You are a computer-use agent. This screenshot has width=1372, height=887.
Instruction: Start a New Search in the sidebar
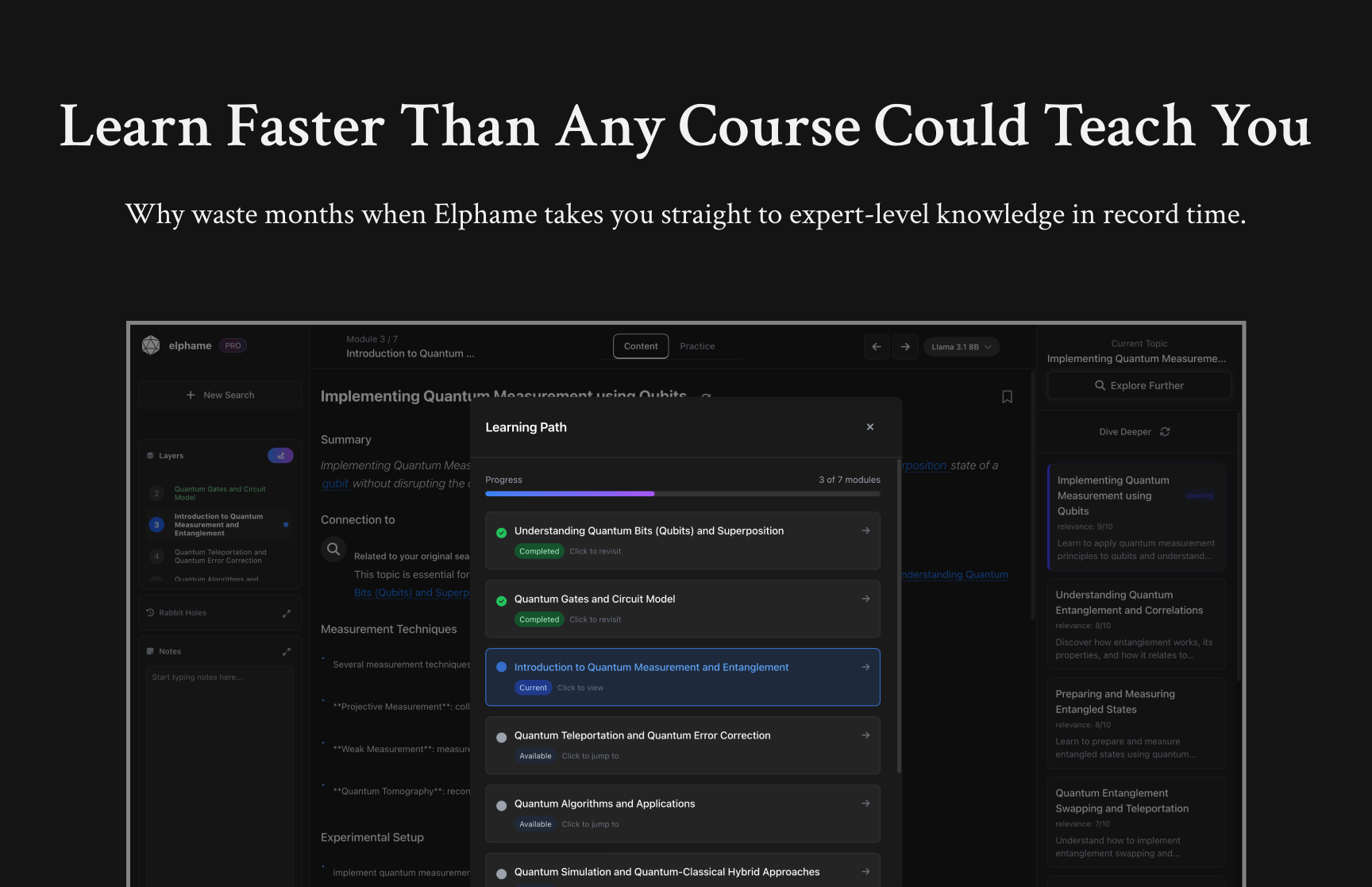(220, 395)
